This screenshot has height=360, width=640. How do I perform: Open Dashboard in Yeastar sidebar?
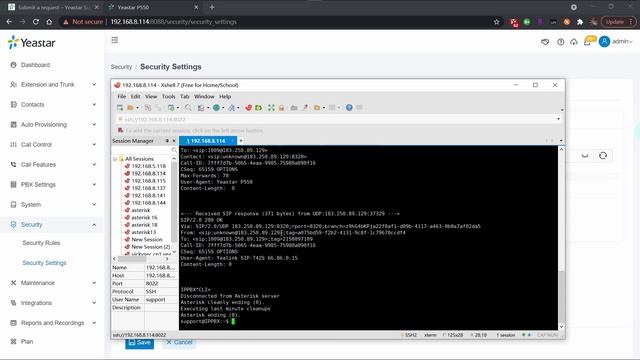(35, 65)
